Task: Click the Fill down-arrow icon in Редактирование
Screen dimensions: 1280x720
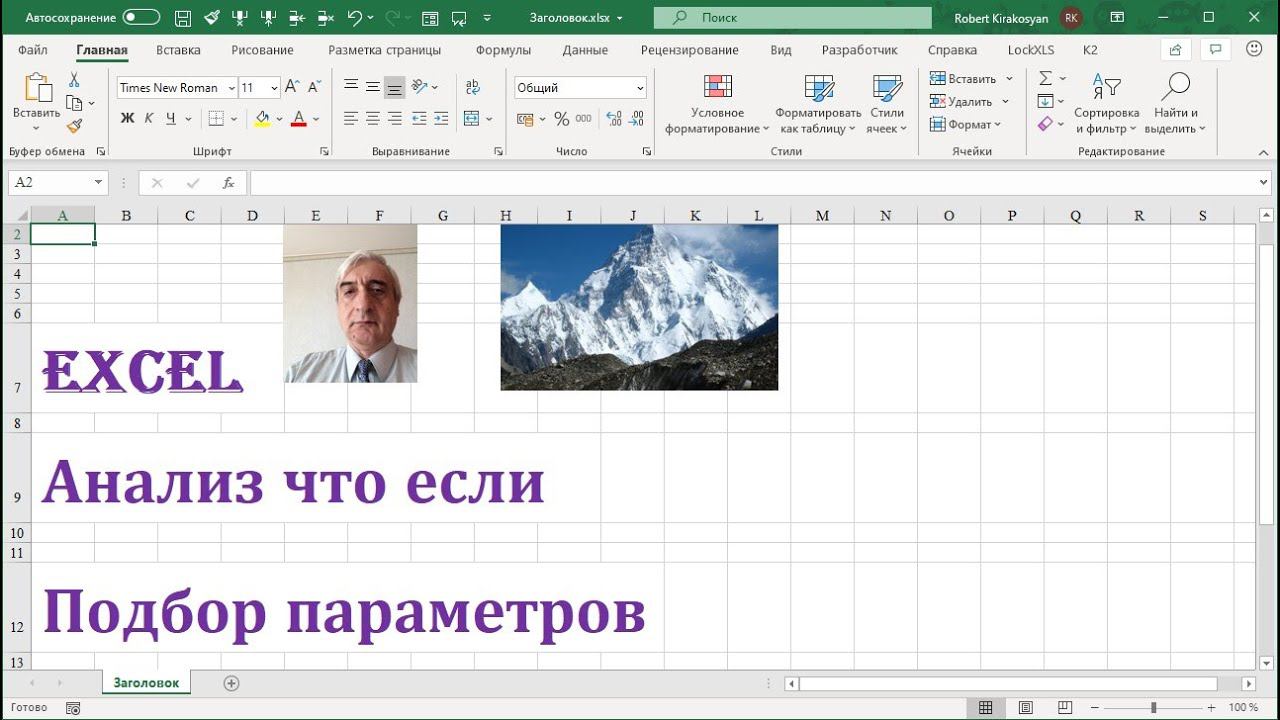Action: (x=1045, y=101)
